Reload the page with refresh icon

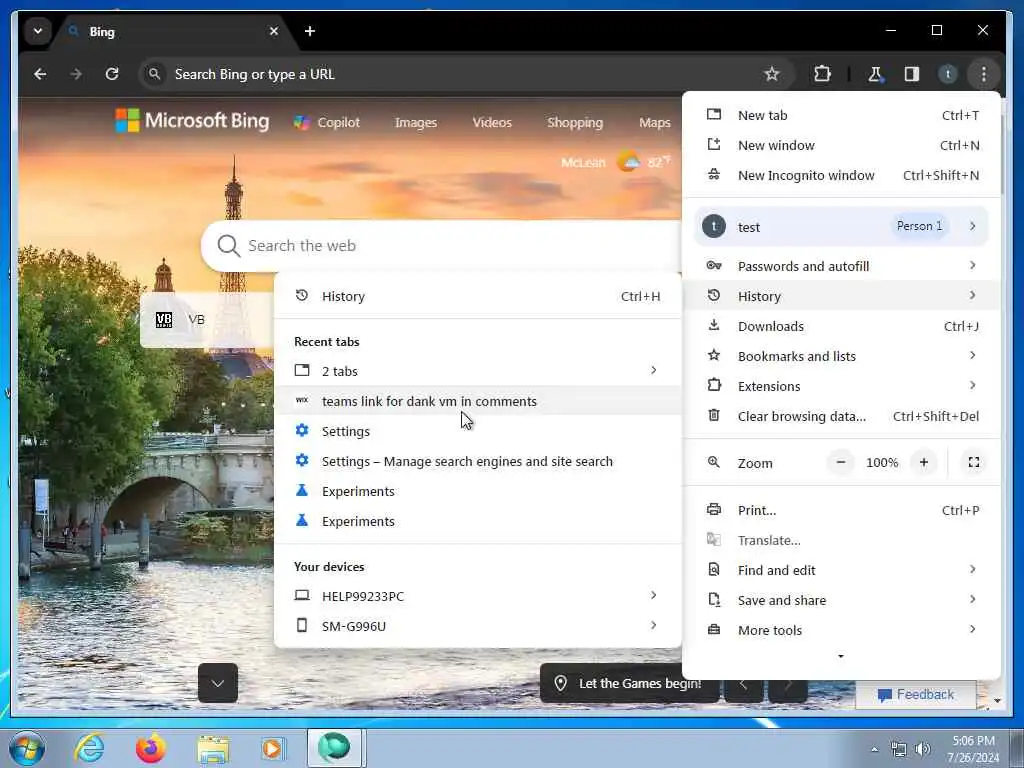point(112,74)
